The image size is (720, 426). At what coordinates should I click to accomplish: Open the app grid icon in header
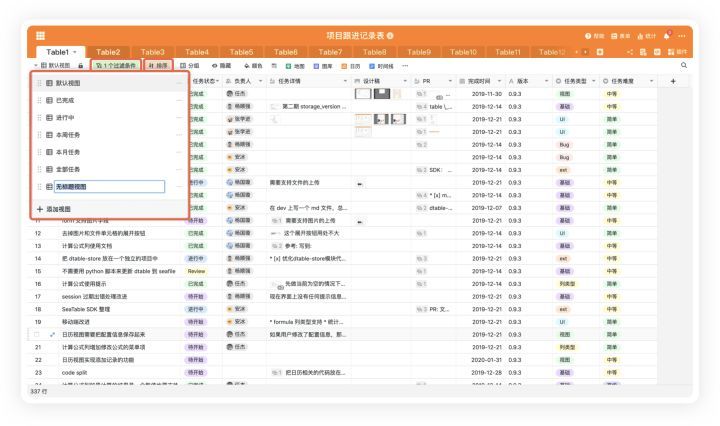click(40, 35)
